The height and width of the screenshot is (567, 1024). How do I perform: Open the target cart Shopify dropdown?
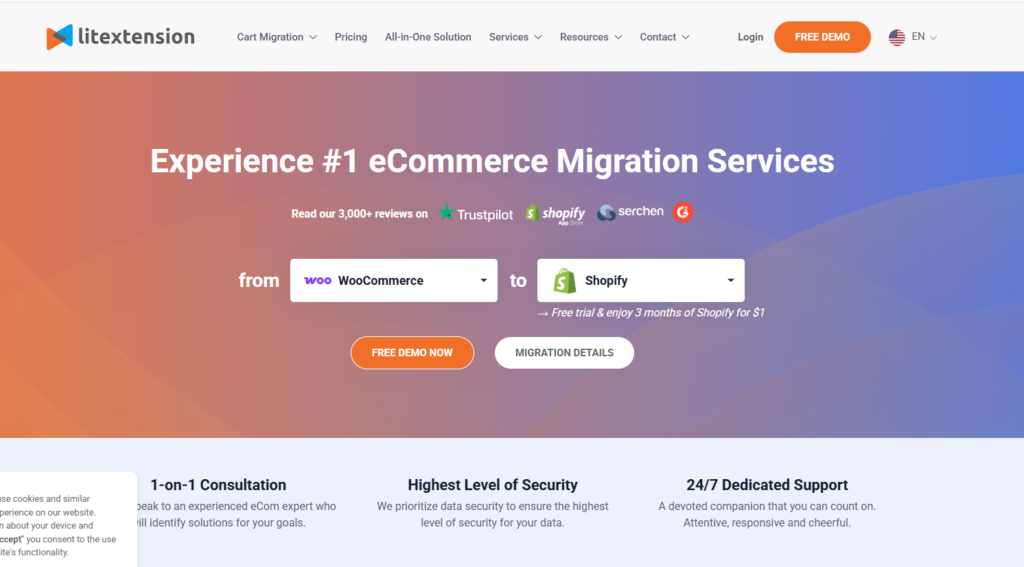click(x=641, y=280)
